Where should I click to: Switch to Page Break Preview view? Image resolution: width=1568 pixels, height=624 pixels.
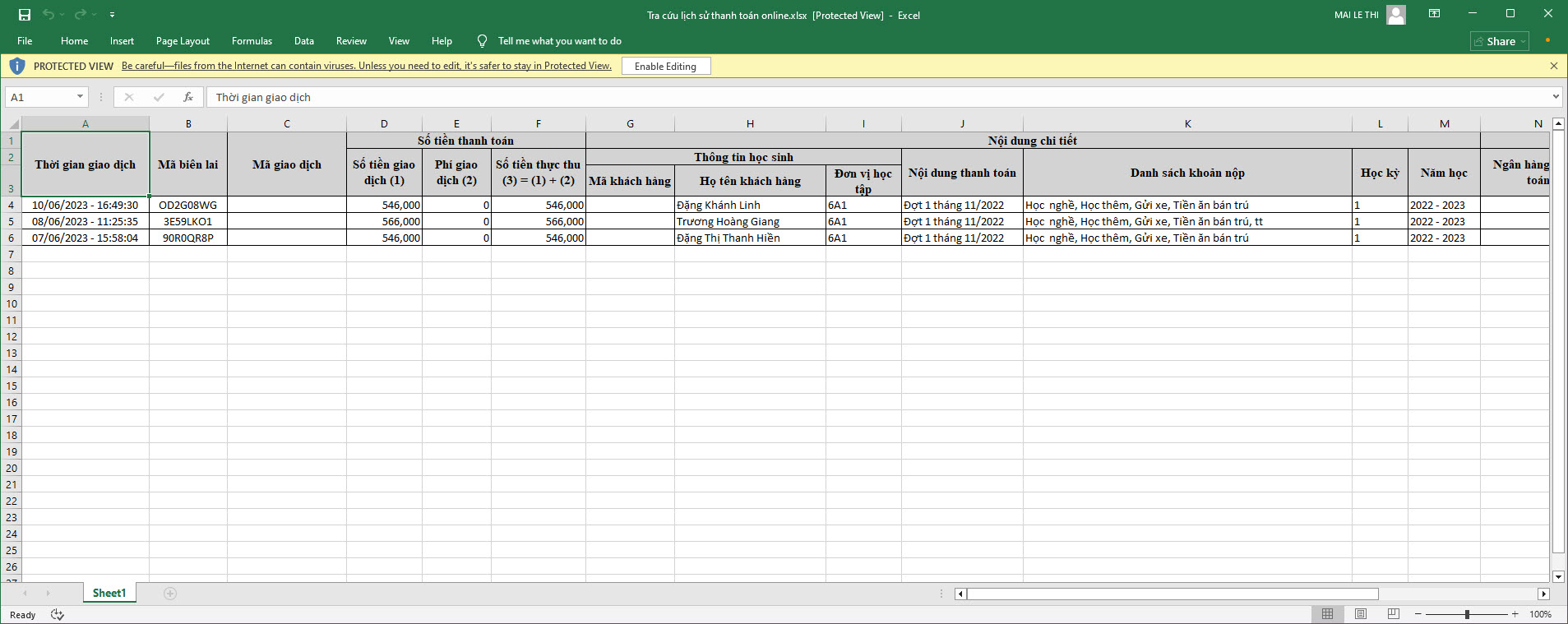click(1393, 614)
